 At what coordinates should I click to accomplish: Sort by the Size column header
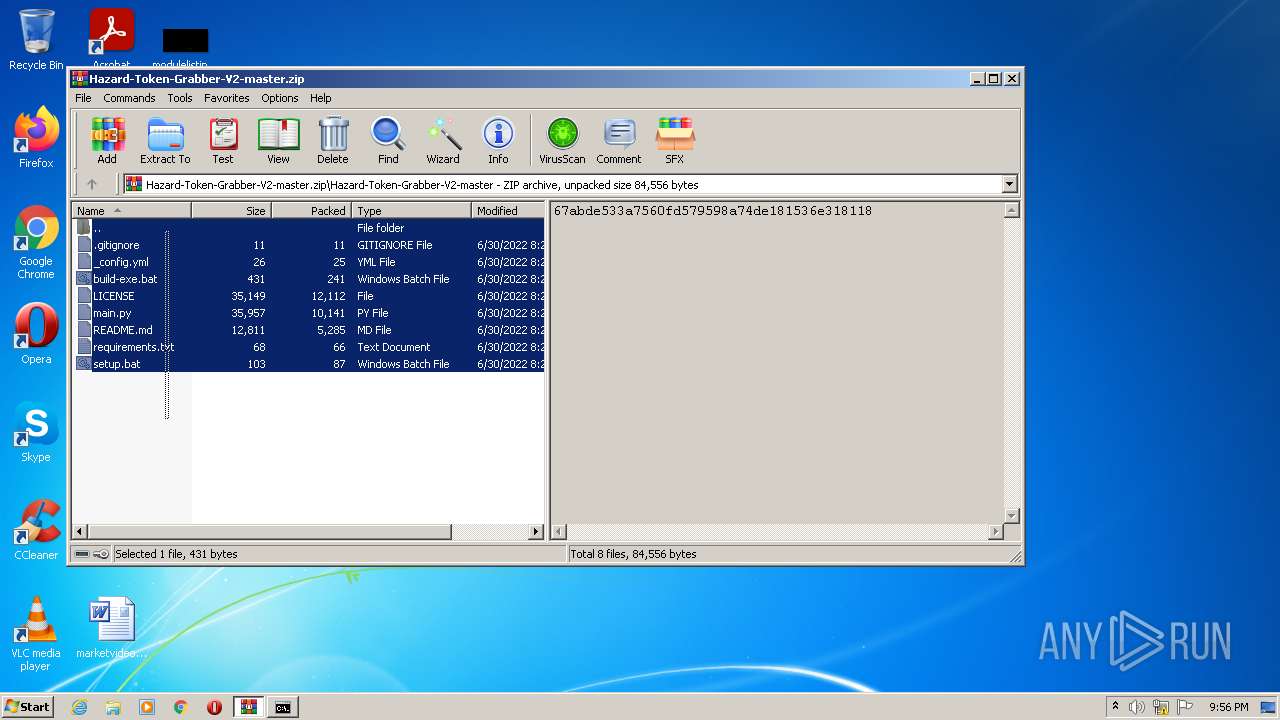coord(231,210)
